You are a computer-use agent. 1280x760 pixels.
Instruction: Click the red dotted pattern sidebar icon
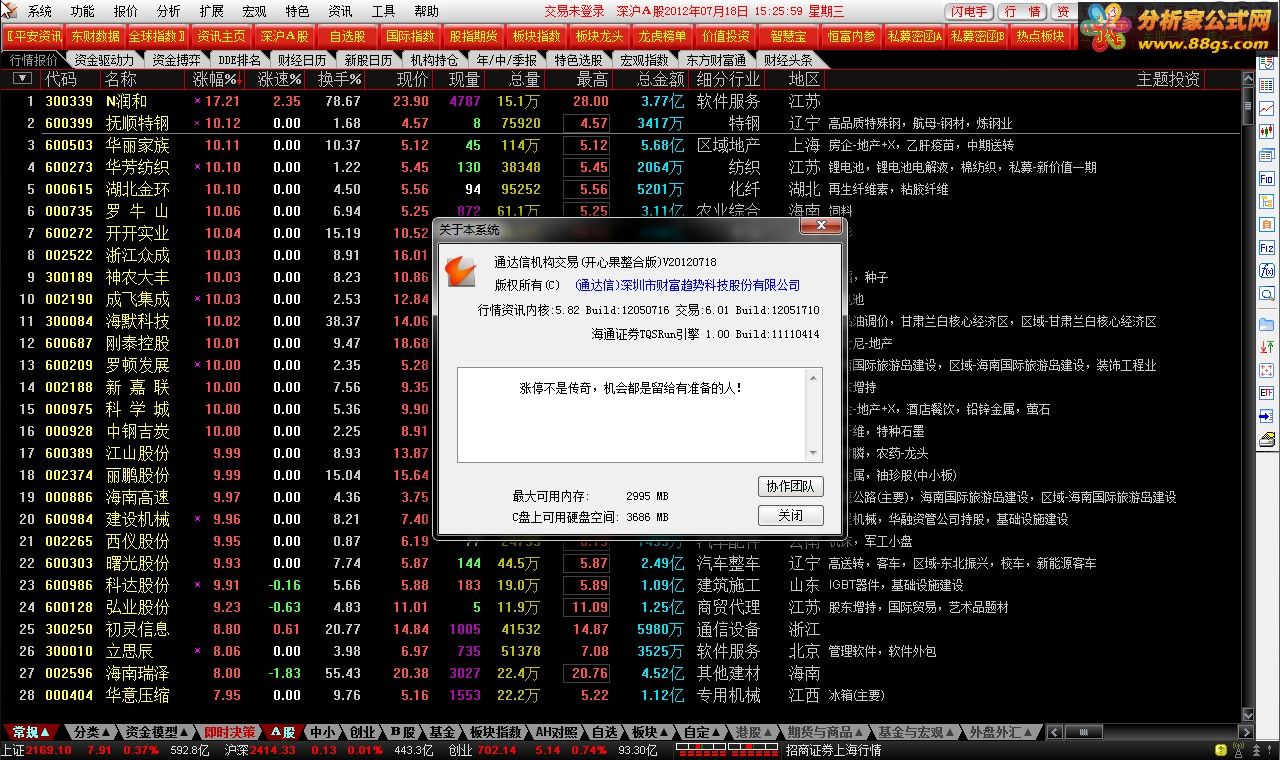(x=1266, y=370)
